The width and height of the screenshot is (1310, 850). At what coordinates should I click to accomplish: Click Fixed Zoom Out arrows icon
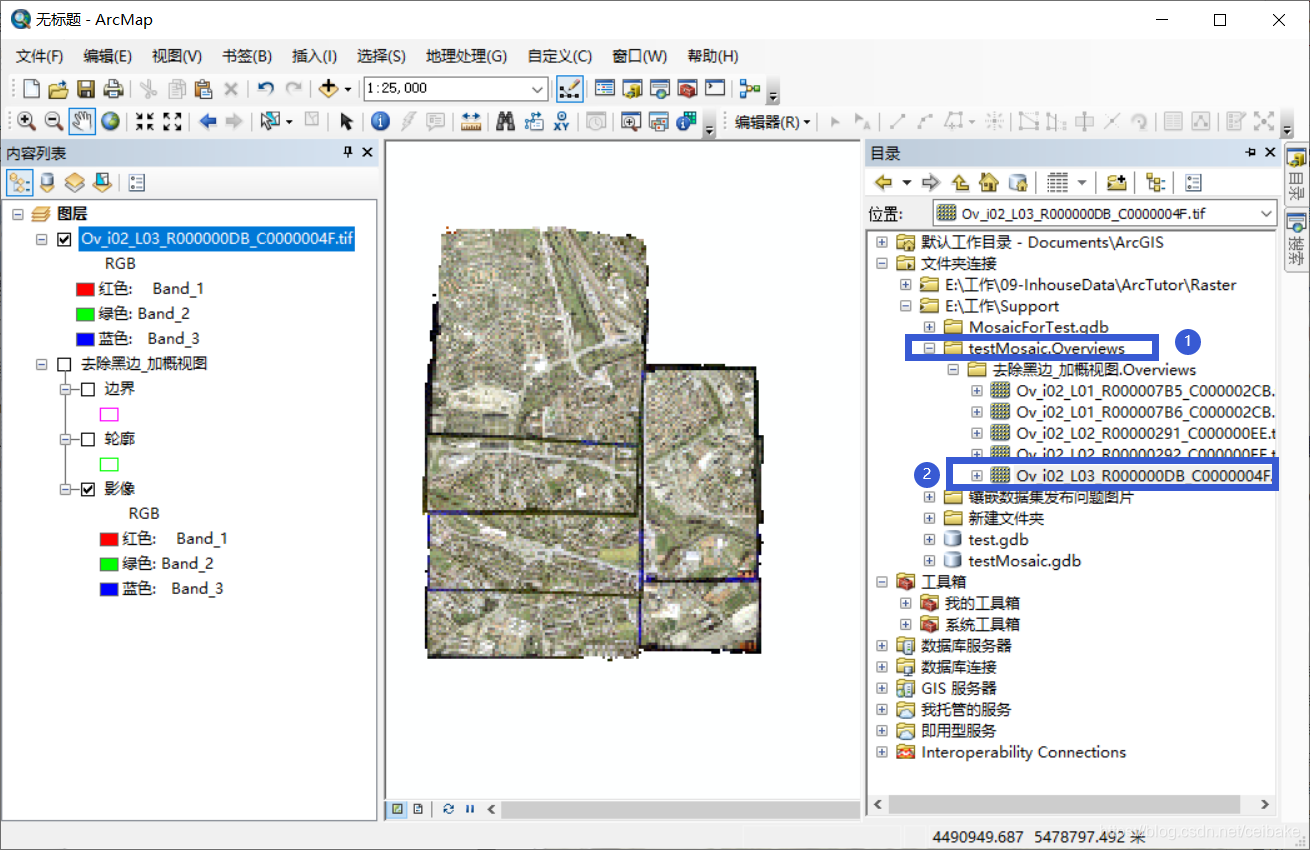172,121
